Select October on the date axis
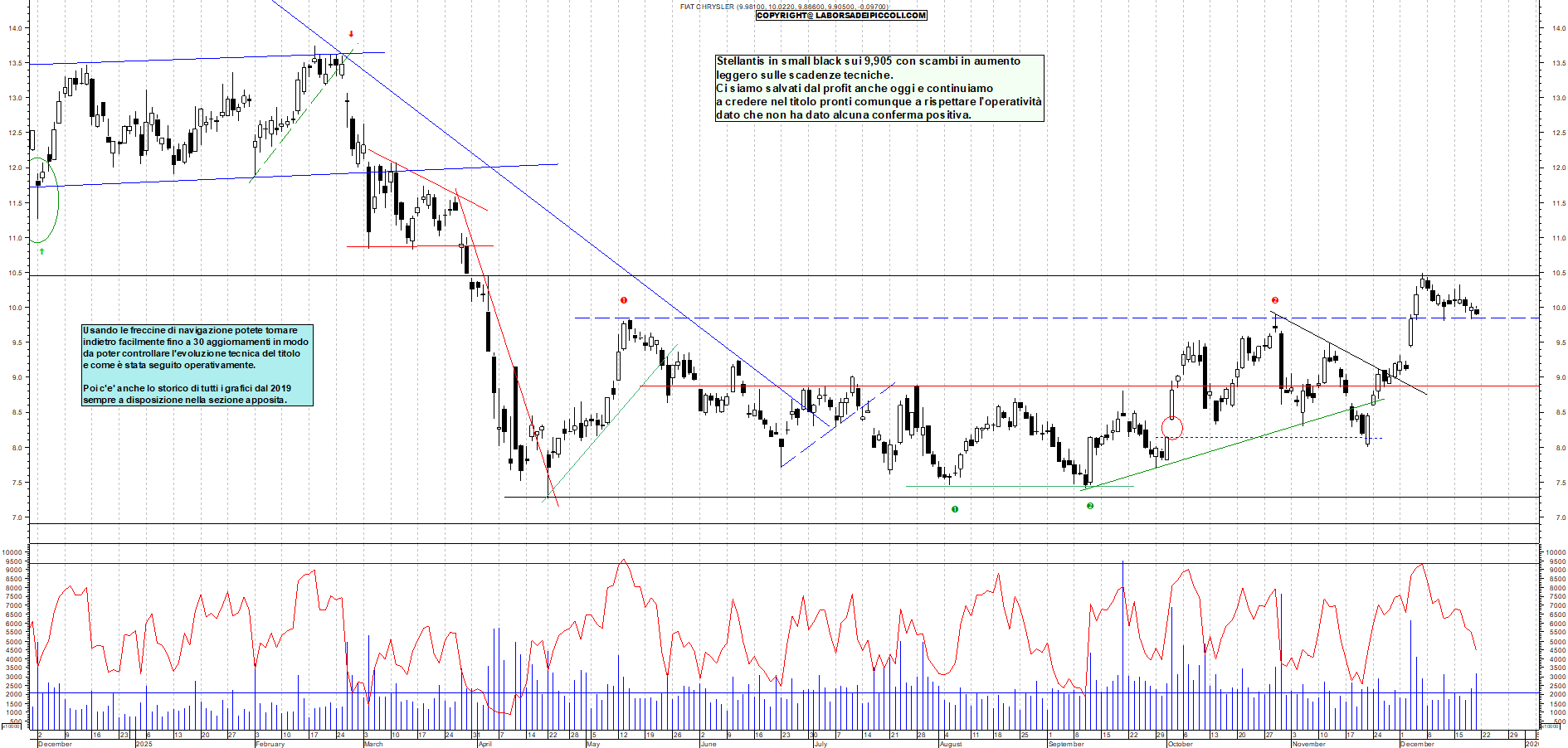 (x=1180, y=744)
